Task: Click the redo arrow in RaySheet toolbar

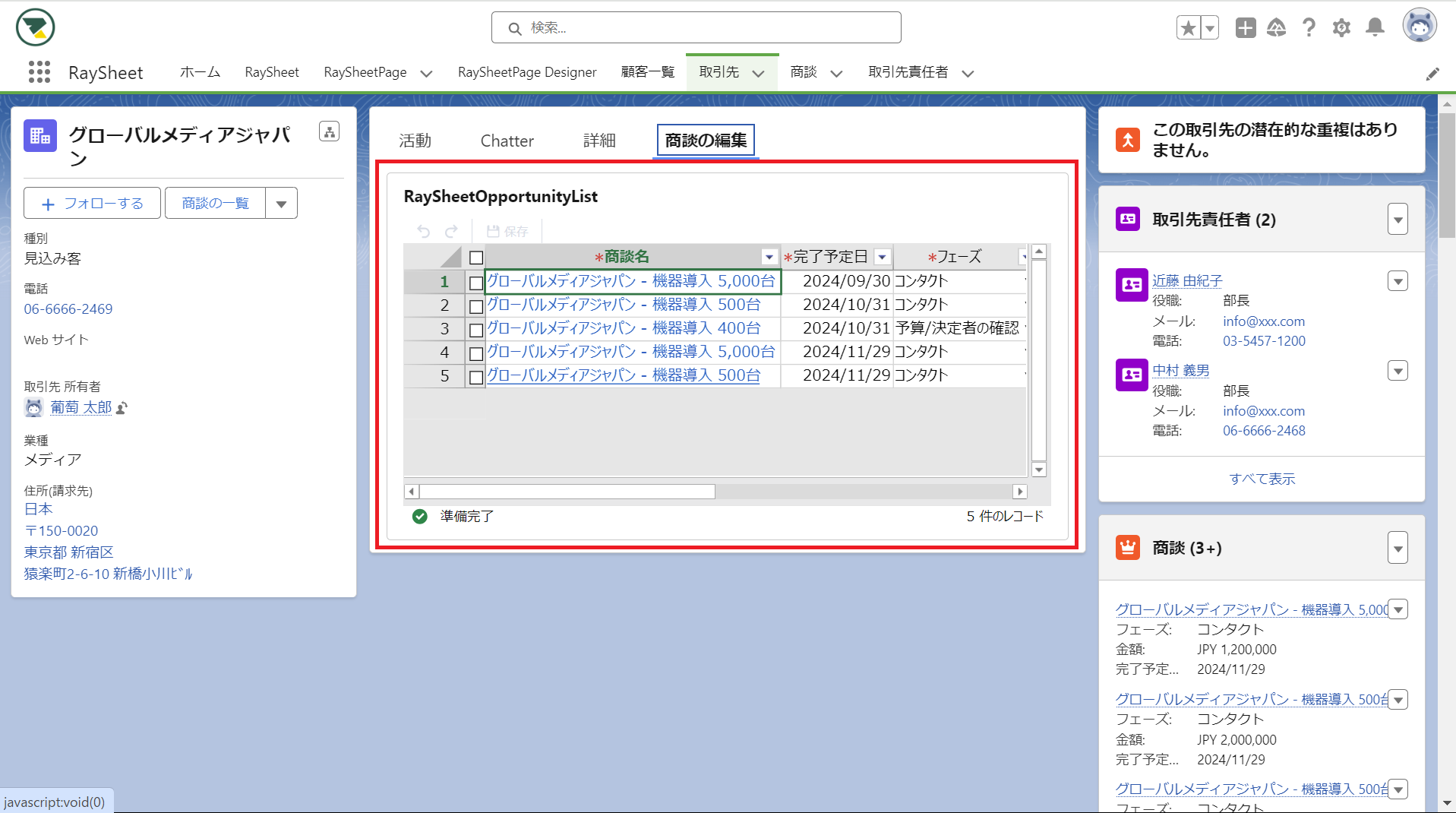Action: tap(451, 231)
